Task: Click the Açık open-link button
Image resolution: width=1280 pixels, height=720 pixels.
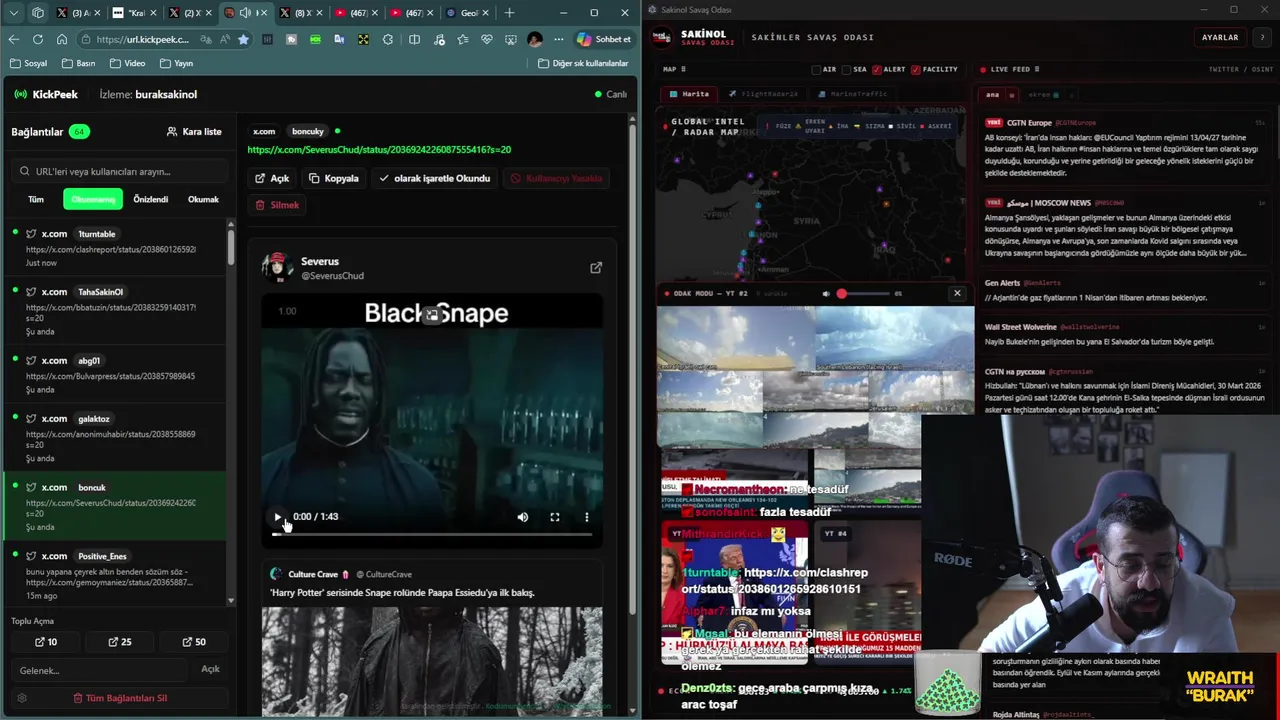Action: pos(272,178)
